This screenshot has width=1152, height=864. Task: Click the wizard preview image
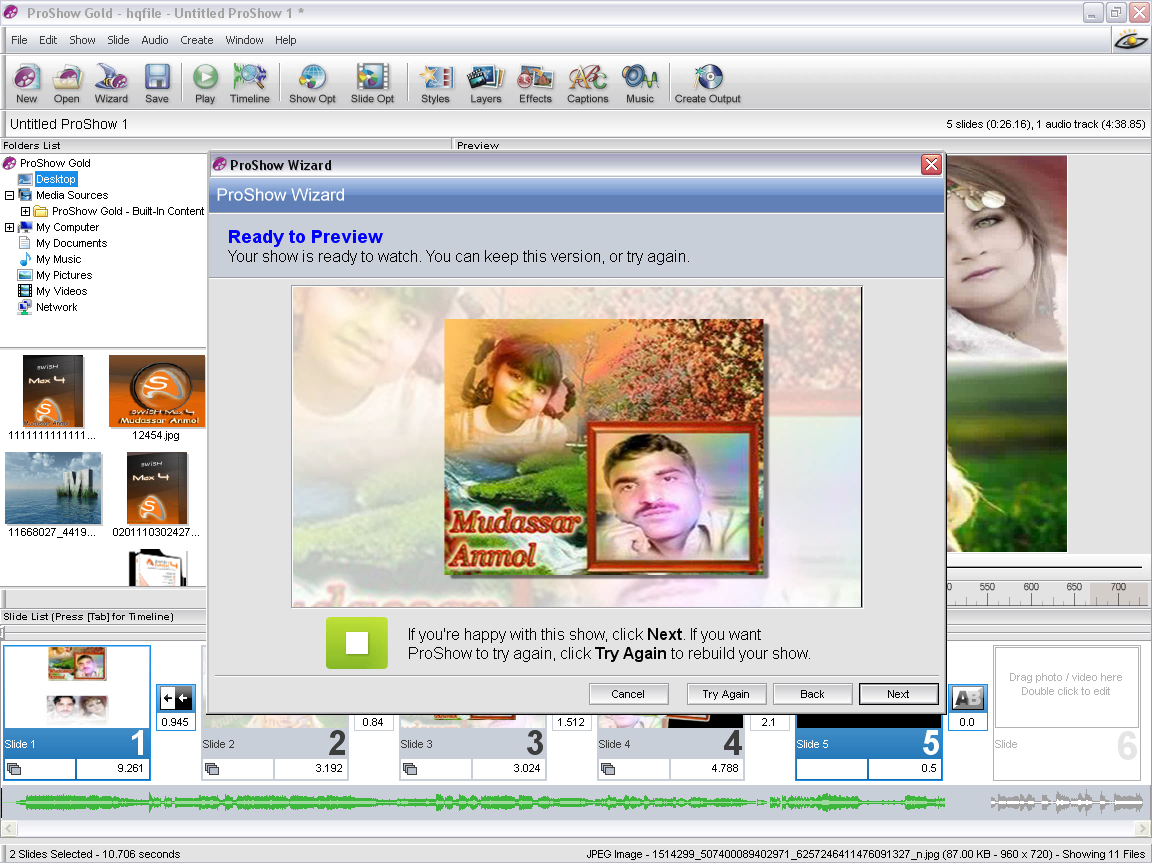[x=577, y=447]
